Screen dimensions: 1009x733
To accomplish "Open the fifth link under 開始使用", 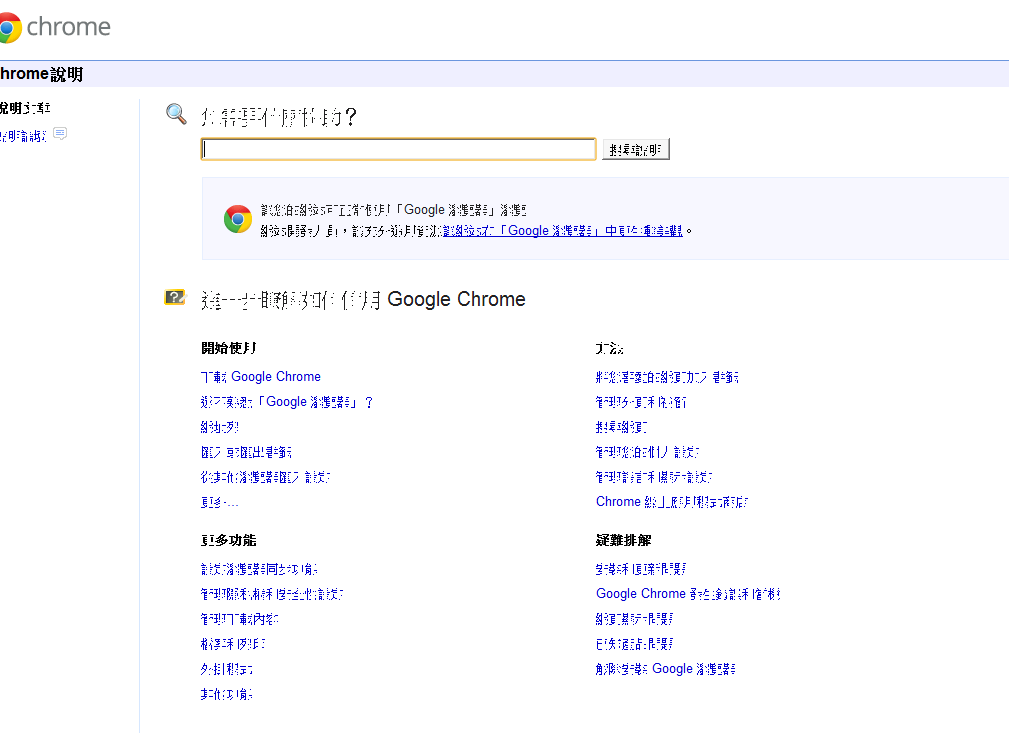I will [x=266, y=477].
